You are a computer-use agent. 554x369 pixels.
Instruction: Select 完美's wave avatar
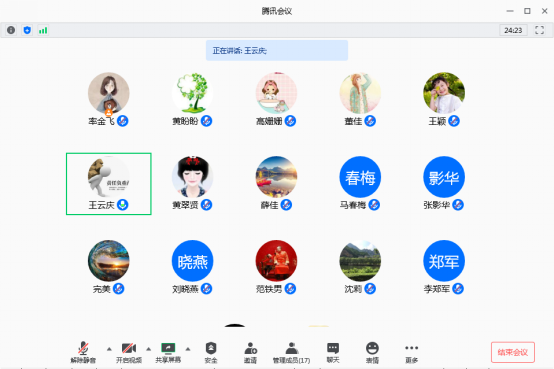(x=108, y=261)
